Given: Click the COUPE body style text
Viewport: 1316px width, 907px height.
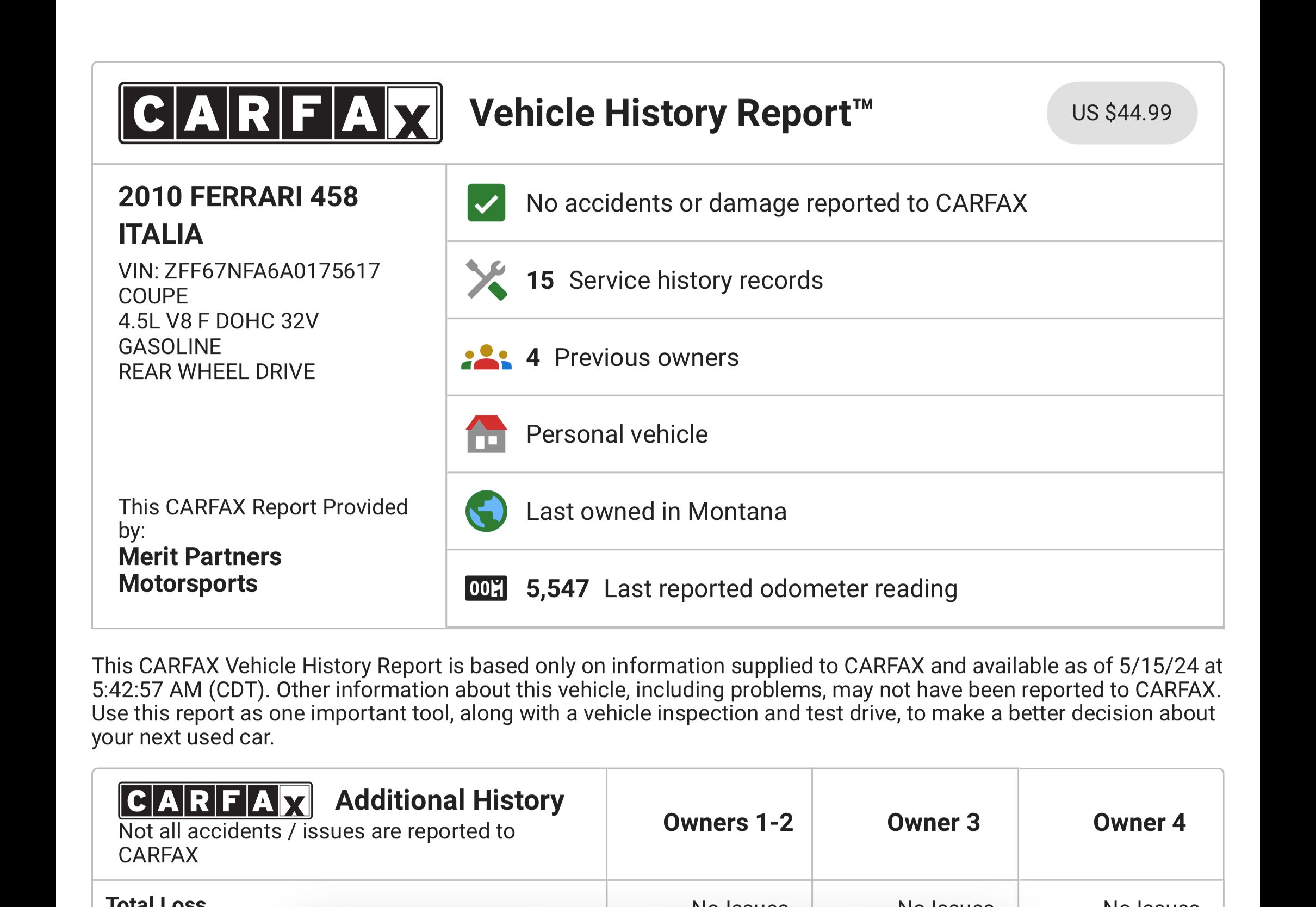Looking at the screenshot, I should pos(153,296).
